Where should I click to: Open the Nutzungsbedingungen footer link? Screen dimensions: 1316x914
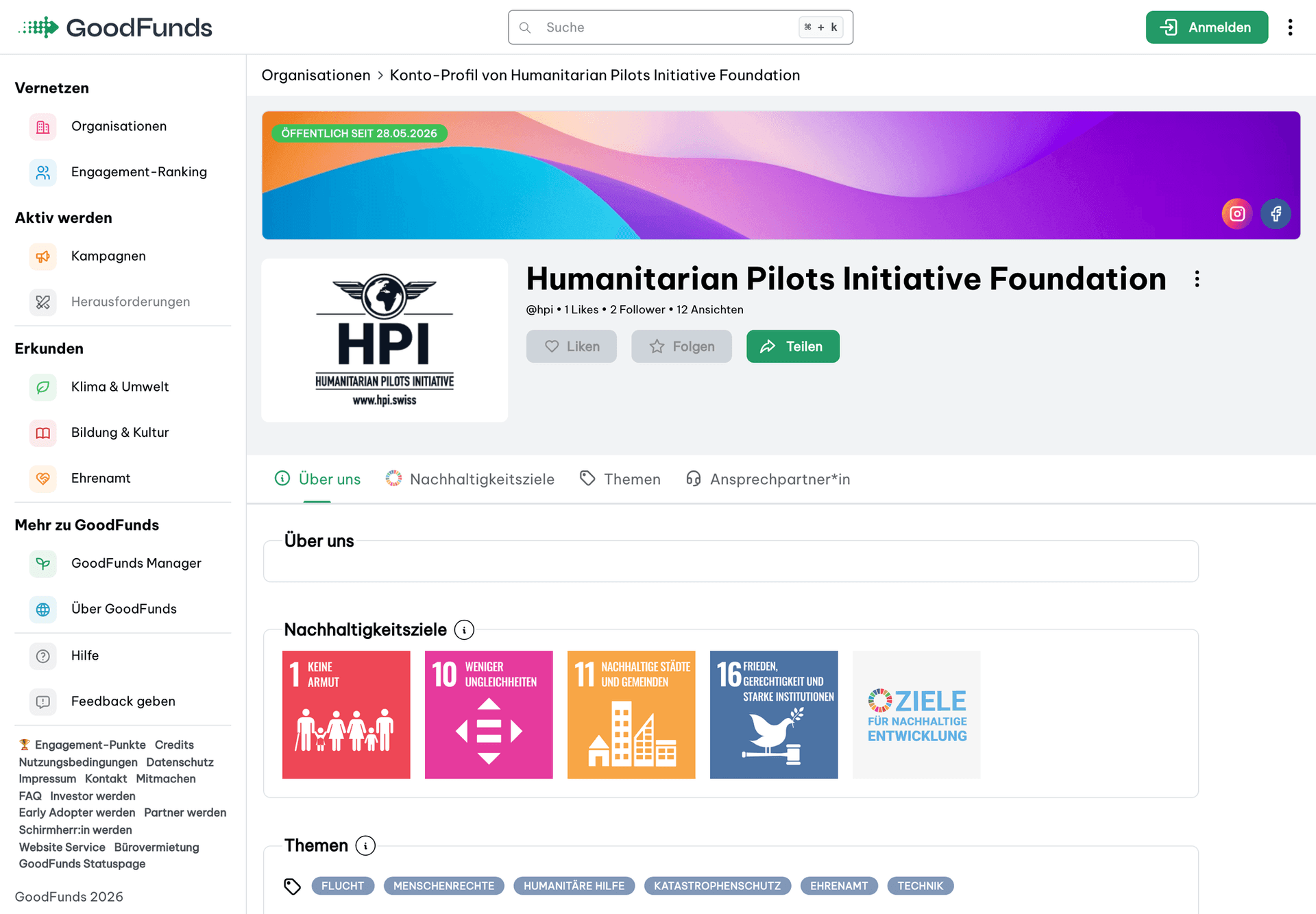[78, 762]
